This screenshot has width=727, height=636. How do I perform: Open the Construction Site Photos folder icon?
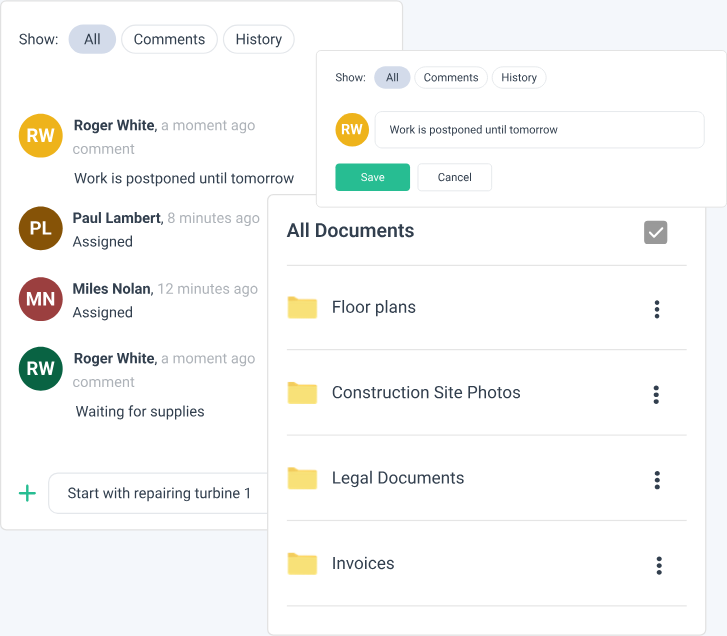coord(302,393)
